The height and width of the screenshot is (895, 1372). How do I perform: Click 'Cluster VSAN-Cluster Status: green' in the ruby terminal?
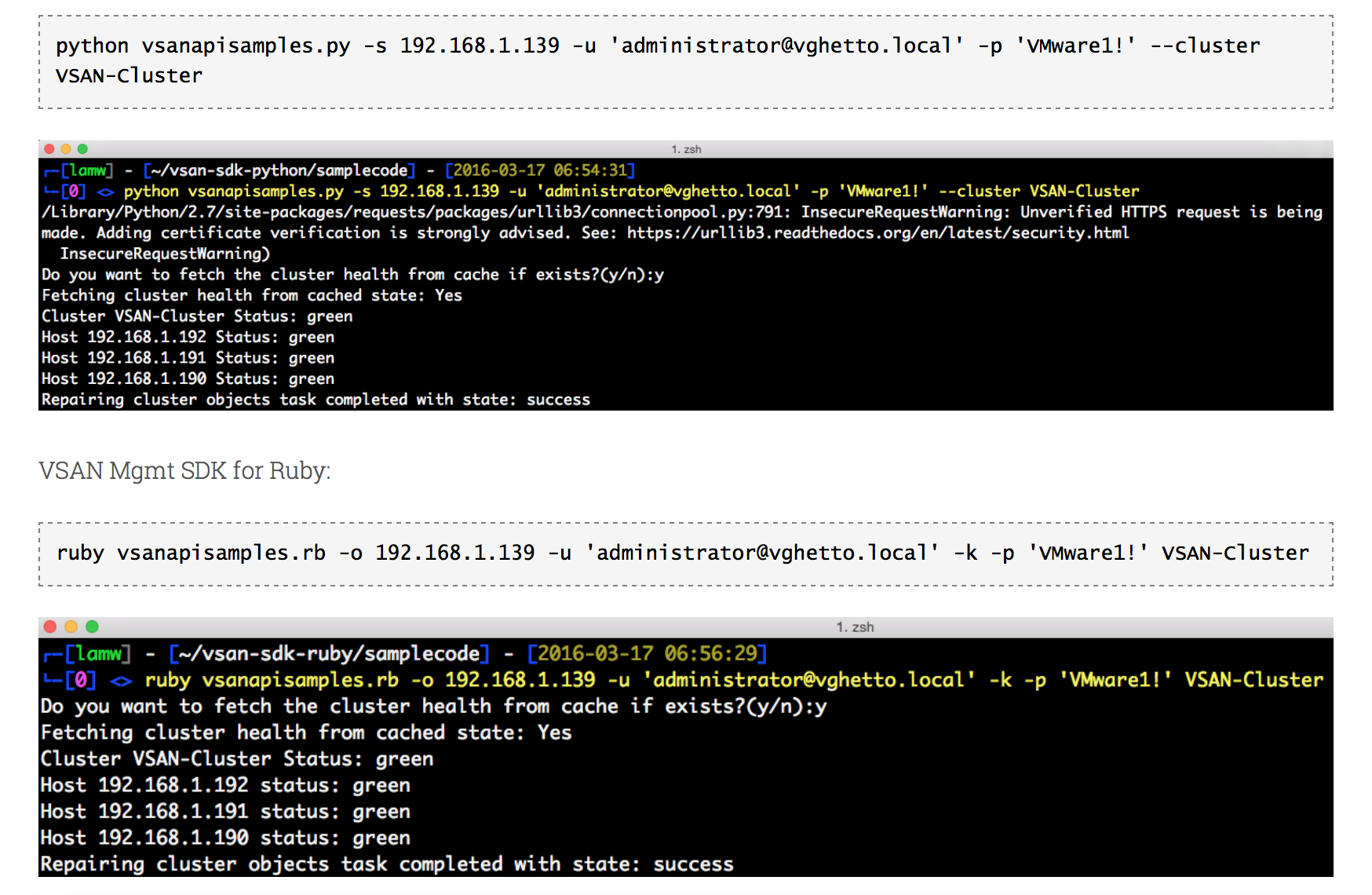click(237, 759)
